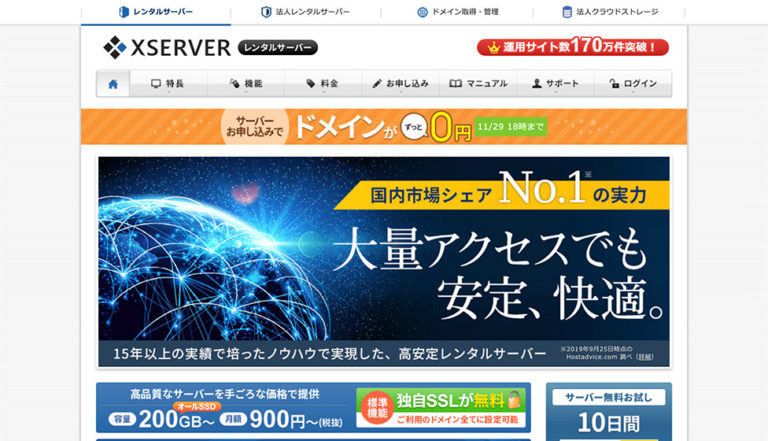Open the 料金 navigation menu
768x441 pixels.
point(323,84)
